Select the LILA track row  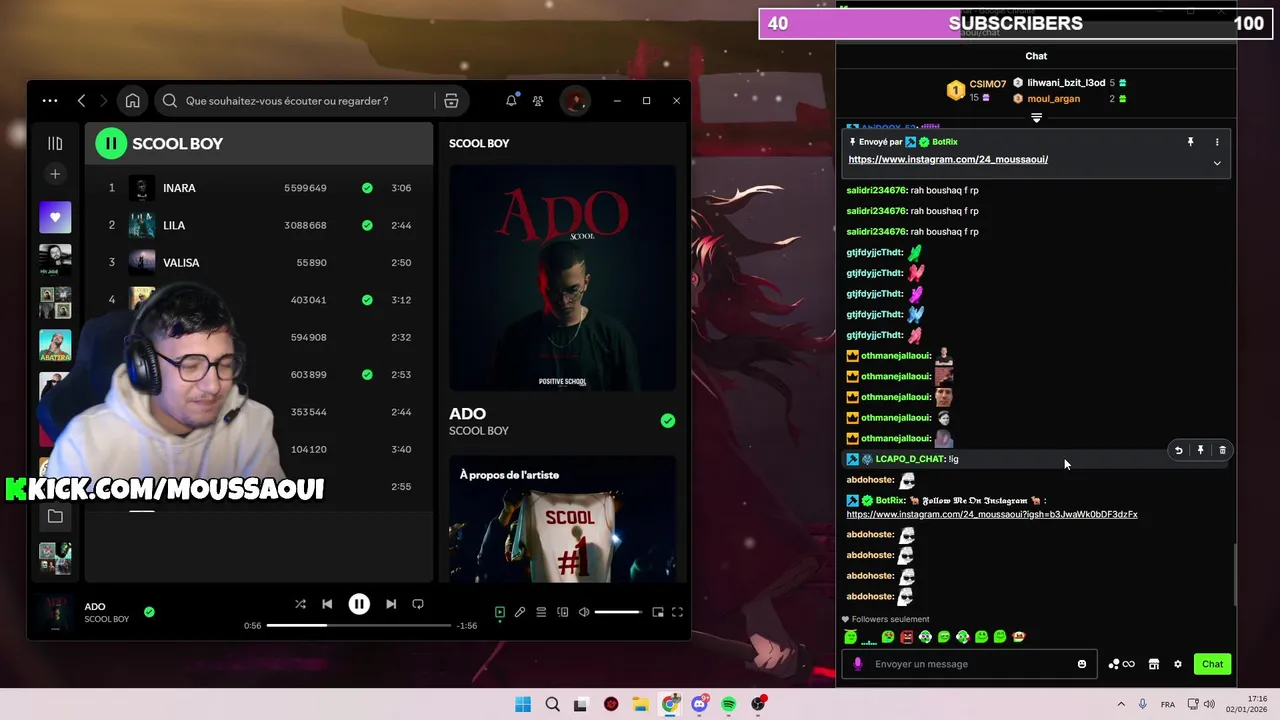pyautogui.click(x=260, y=225)
